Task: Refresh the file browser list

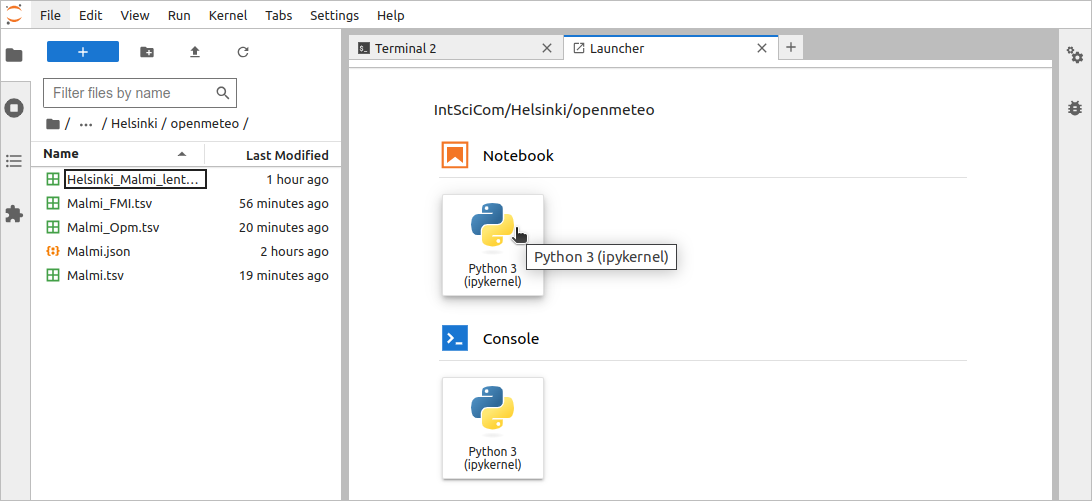Action: click(242, 52)
